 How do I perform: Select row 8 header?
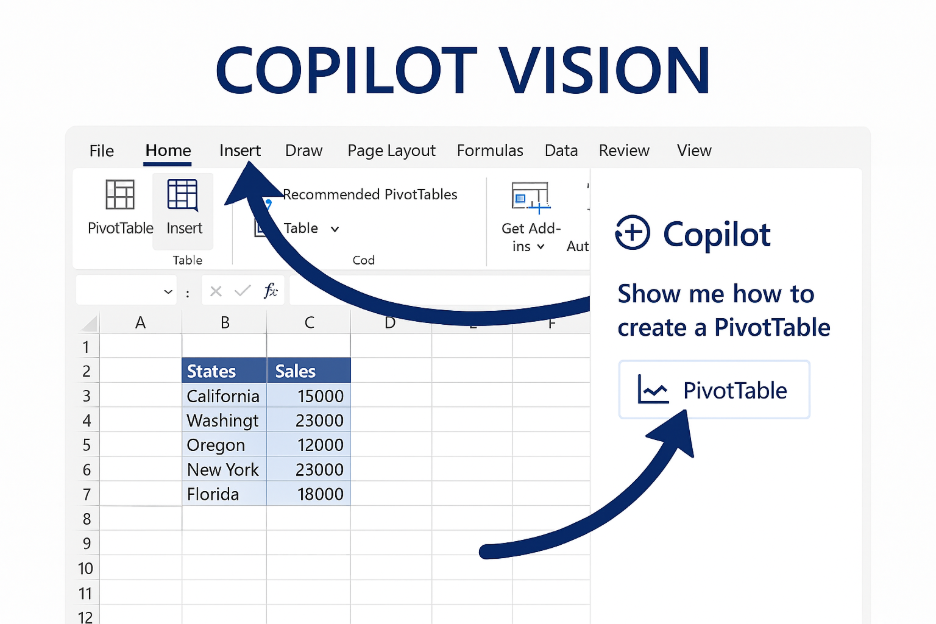[x=87, y=519]
